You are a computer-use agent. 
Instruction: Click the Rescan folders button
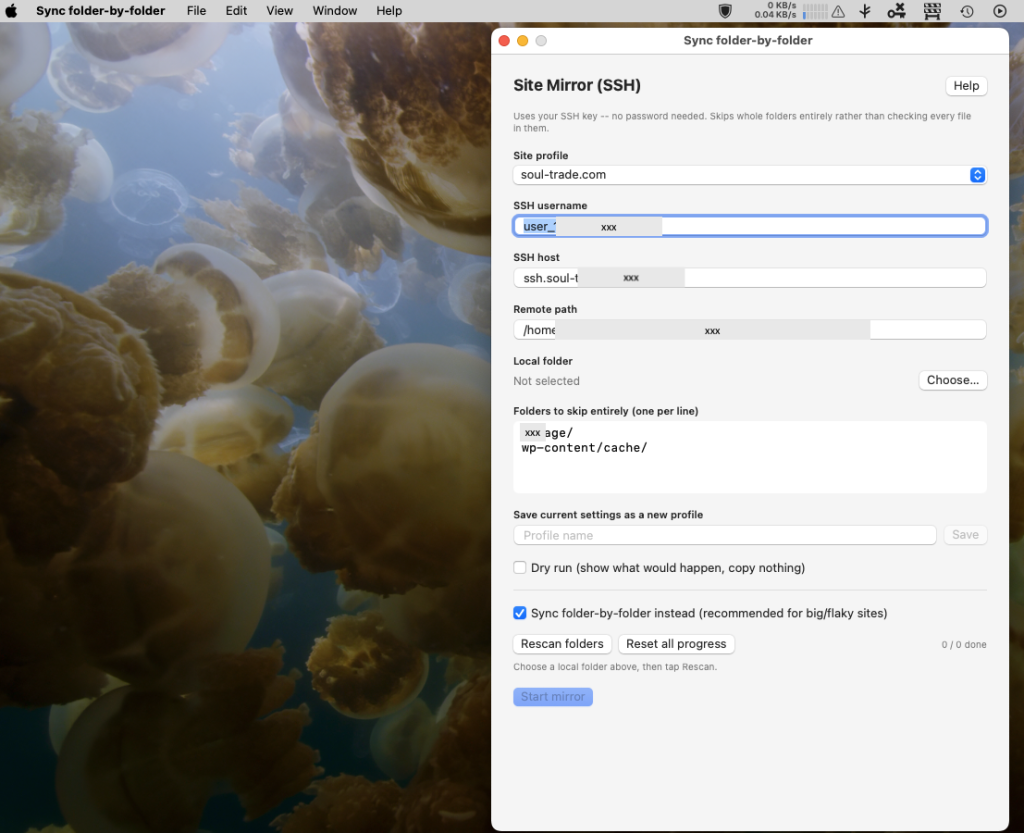point(562,644)
